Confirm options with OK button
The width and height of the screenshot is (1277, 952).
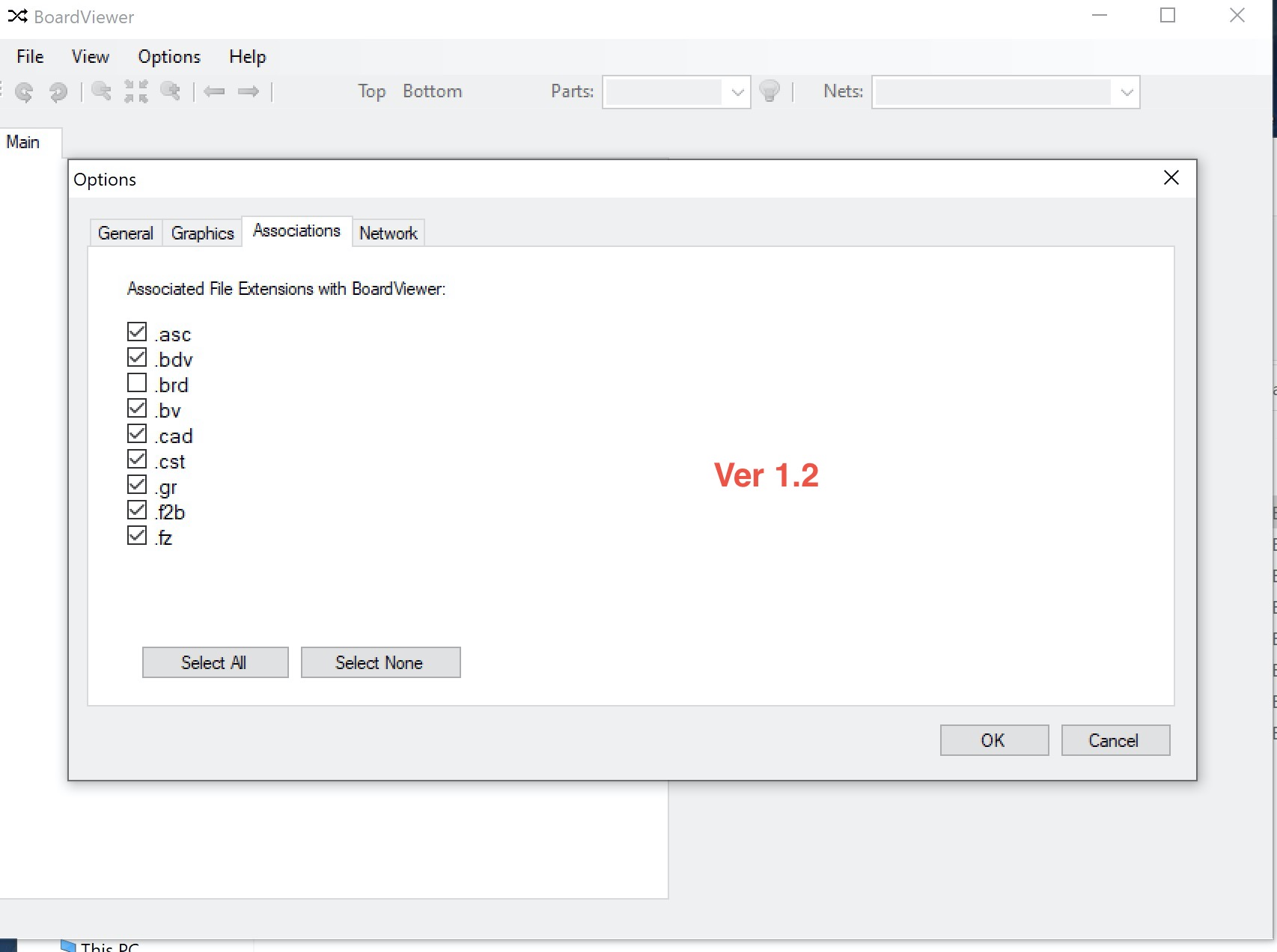coord(994,740)
